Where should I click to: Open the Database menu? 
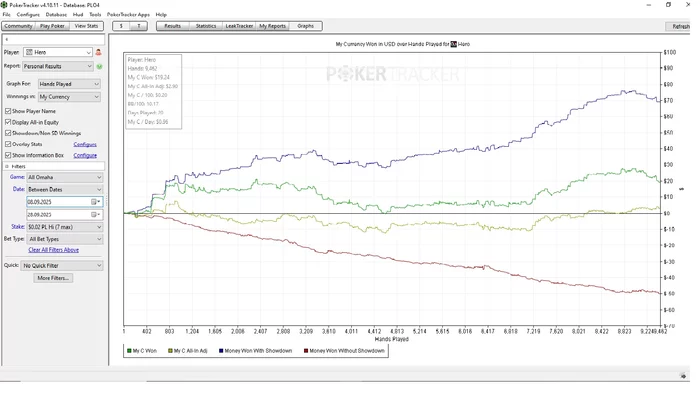56,15
